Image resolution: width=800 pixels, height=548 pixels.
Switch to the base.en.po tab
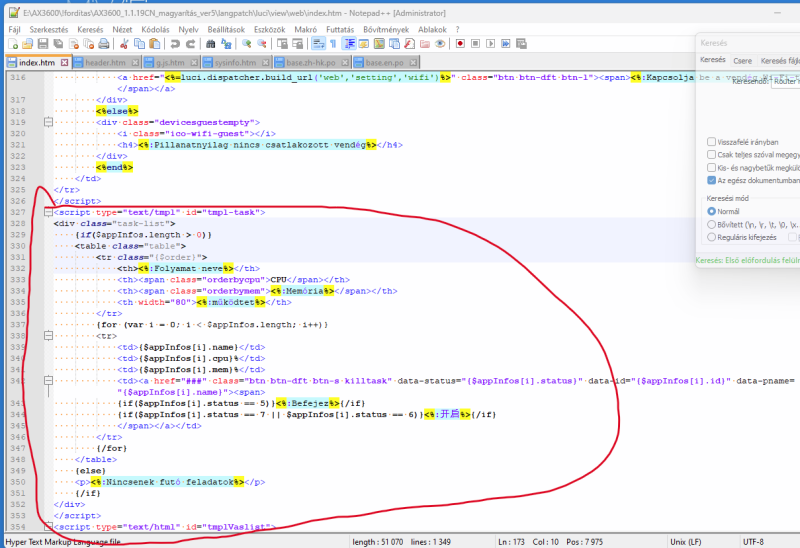[x=384, y=63]
